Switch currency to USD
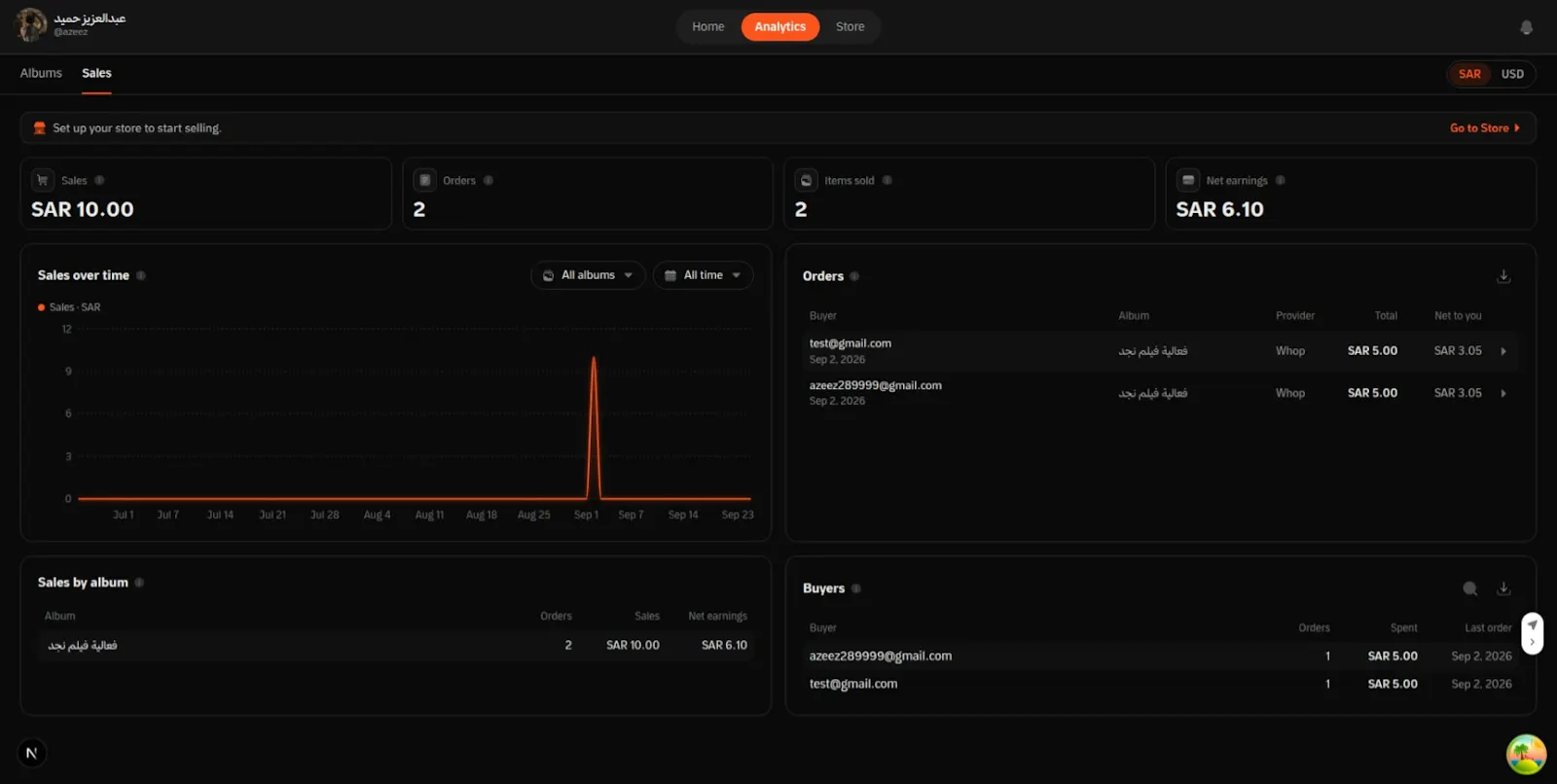 point(1512,74)
